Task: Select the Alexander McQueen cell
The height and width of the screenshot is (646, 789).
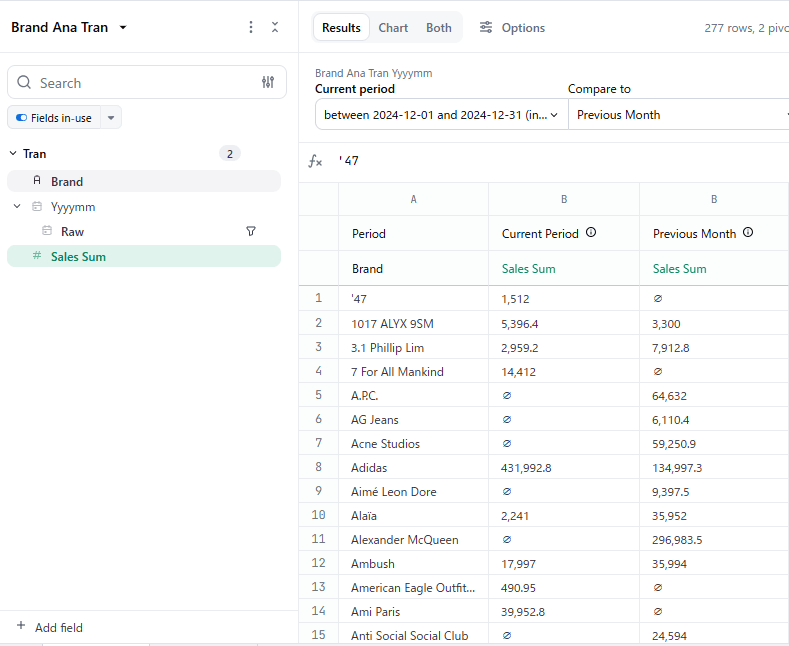Action: 413,540
